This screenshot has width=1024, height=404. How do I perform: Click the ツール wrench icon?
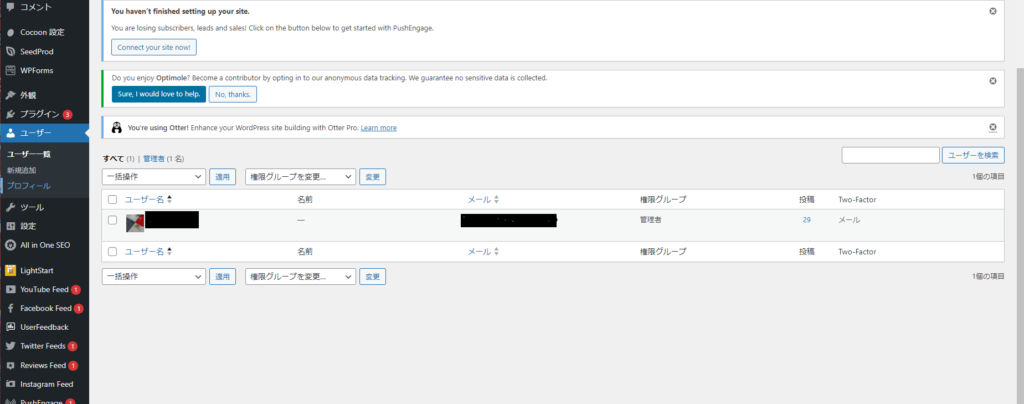(10, 208)
